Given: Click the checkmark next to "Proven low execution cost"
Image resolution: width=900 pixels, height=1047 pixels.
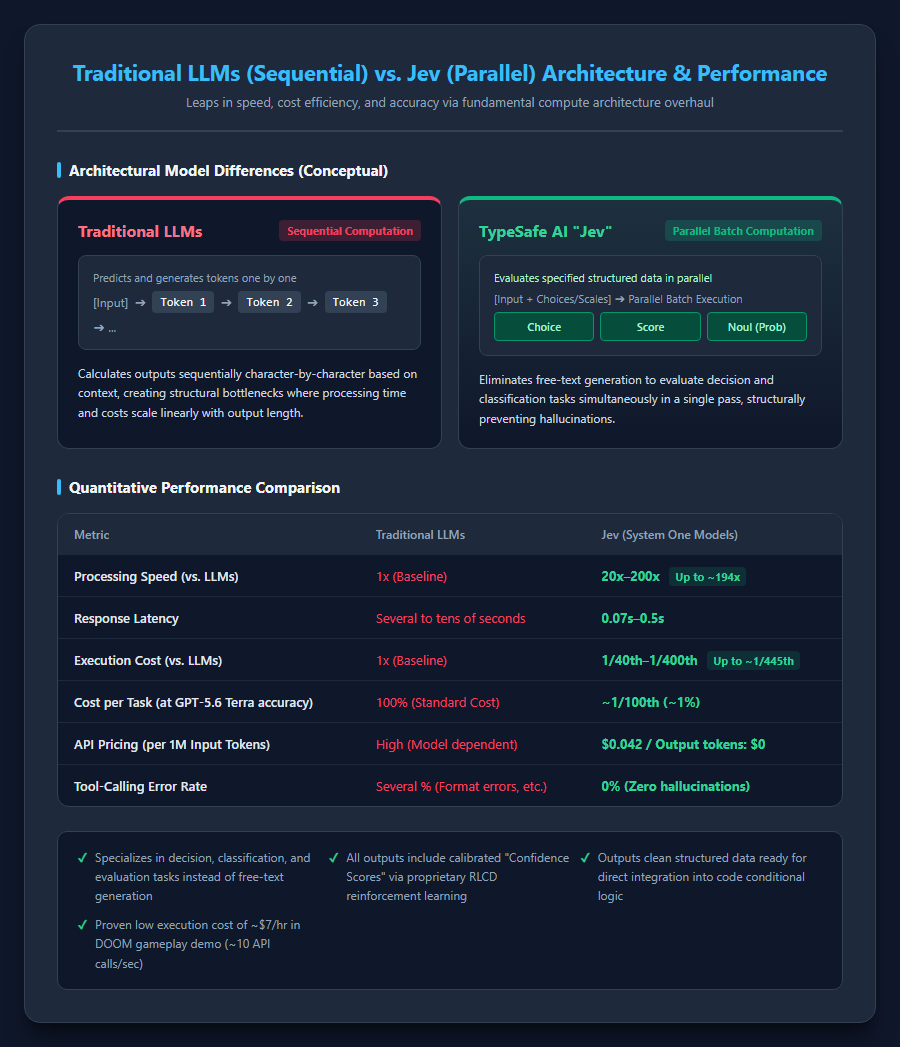Looking at the screenshot, I should (x=82, y=925).
